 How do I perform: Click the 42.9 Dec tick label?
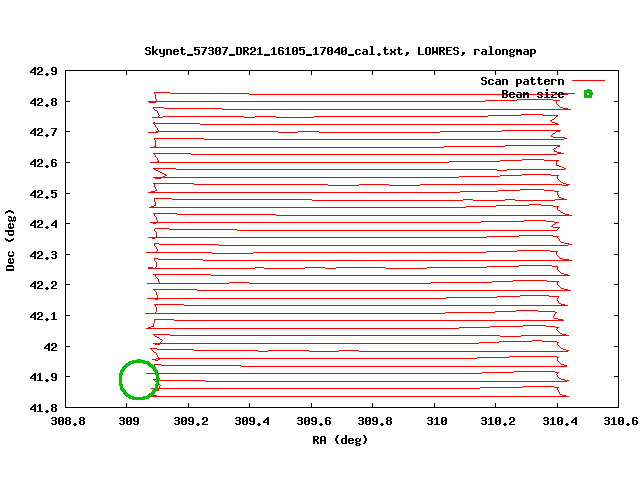(x=43, y=71)
